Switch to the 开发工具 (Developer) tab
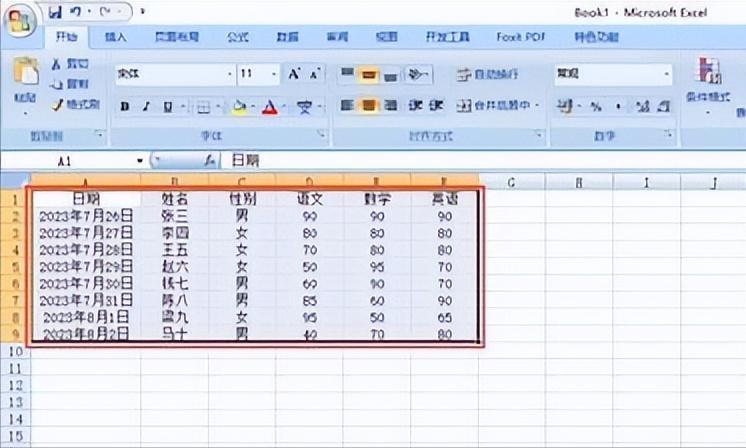Image resolution: width=746 pixels, height=448 pixels. point(447,37)
